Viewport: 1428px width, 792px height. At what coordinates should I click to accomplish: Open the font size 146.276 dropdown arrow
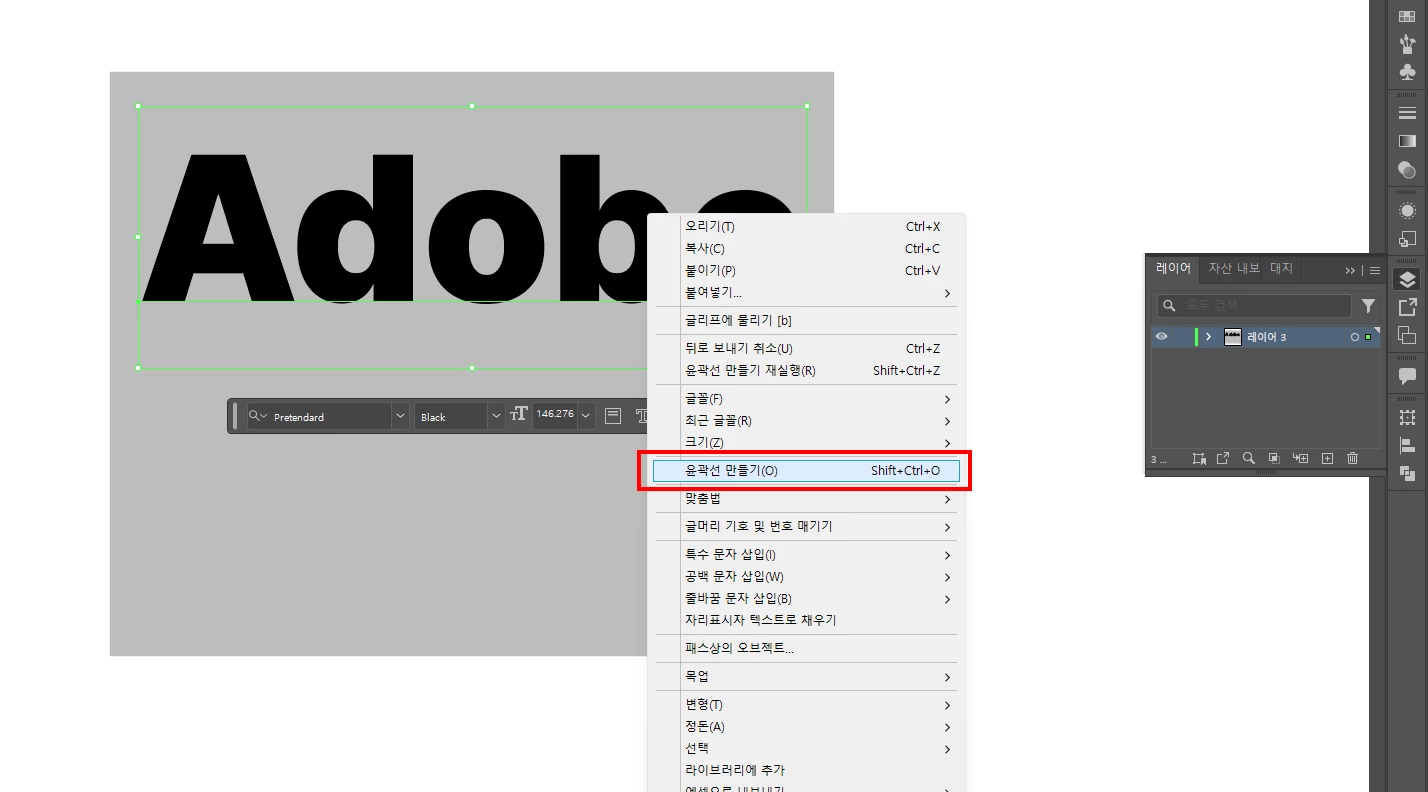coord(586,415)
